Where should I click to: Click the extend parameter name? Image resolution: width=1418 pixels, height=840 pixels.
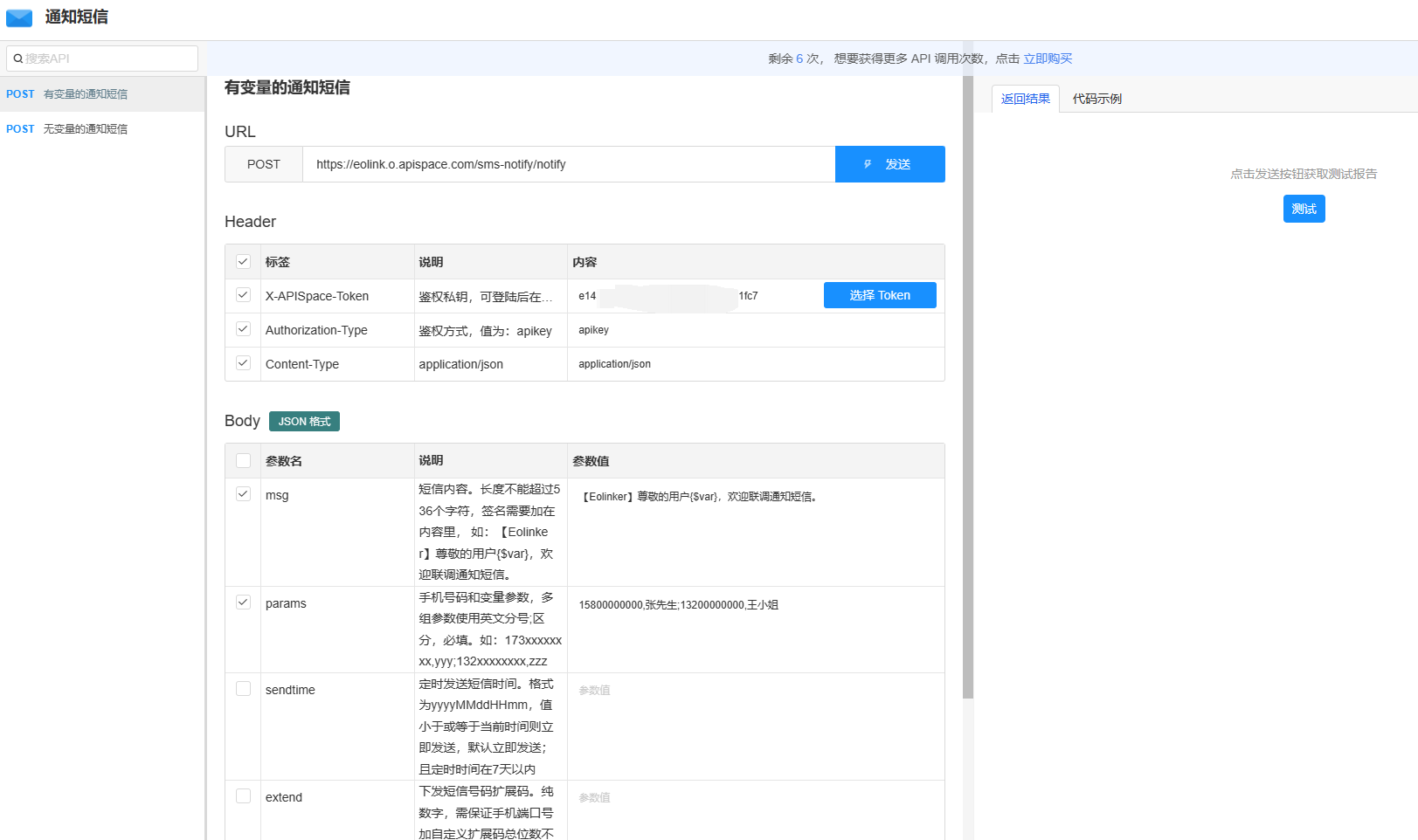[x=284, y=797]
